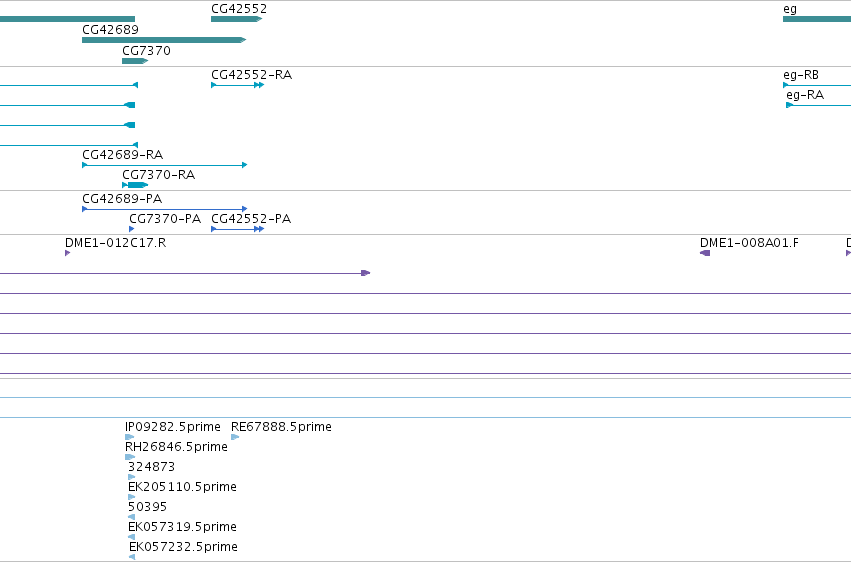The image size is (851, 562).
Task: Click the RH26846.5prime label
Action: pos(176,447)
